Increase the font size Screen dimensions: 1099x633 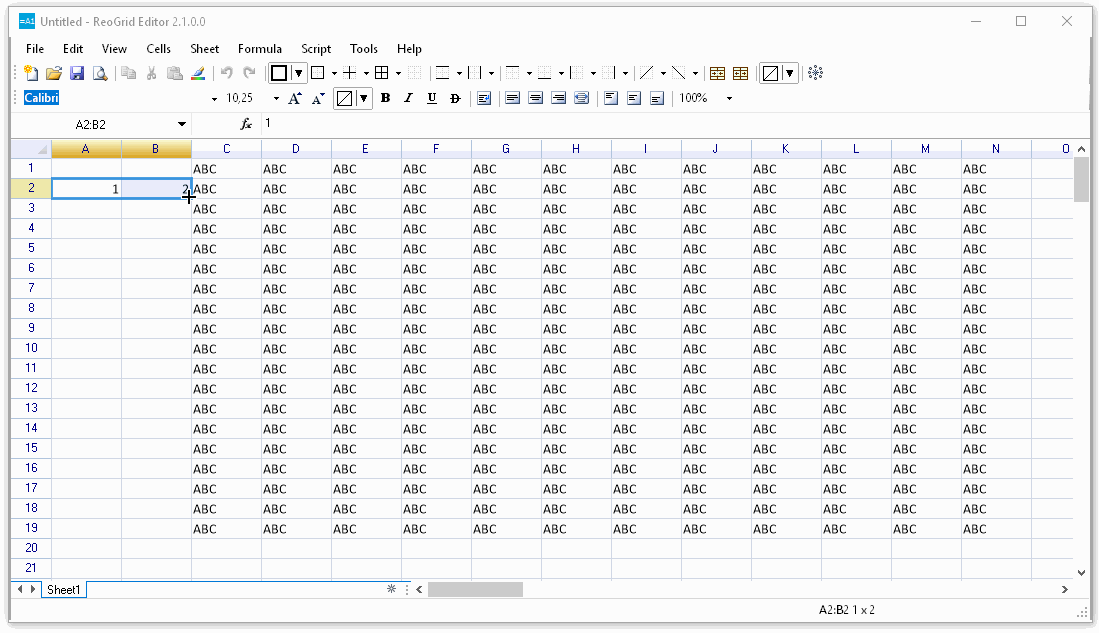295,98
